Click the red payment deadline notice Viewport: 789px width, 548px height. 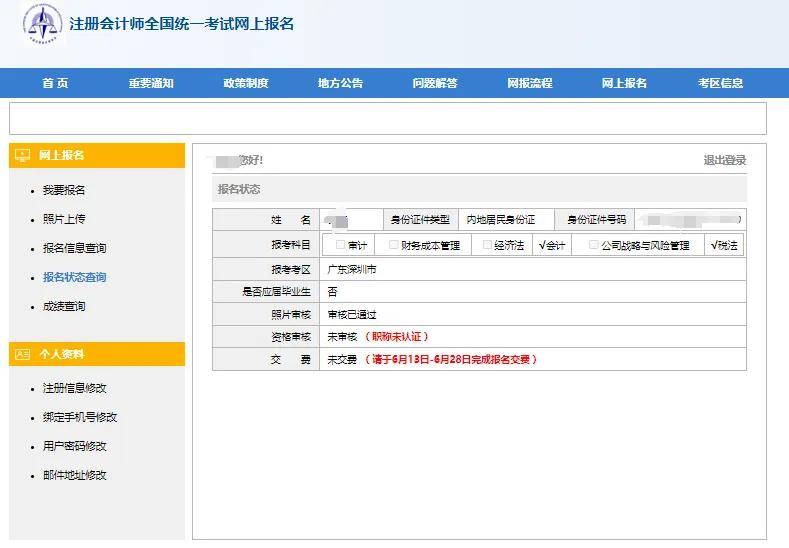451,359
